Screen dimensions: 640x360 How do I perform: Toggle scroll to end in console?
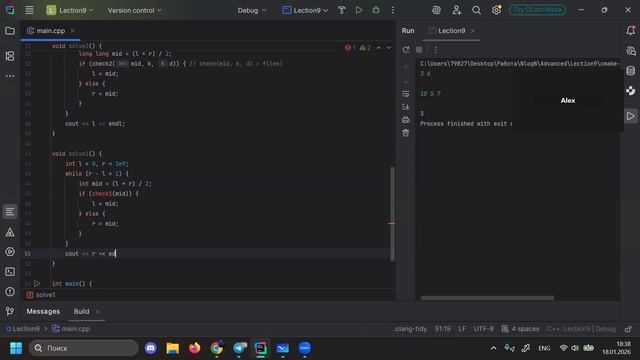405,107
